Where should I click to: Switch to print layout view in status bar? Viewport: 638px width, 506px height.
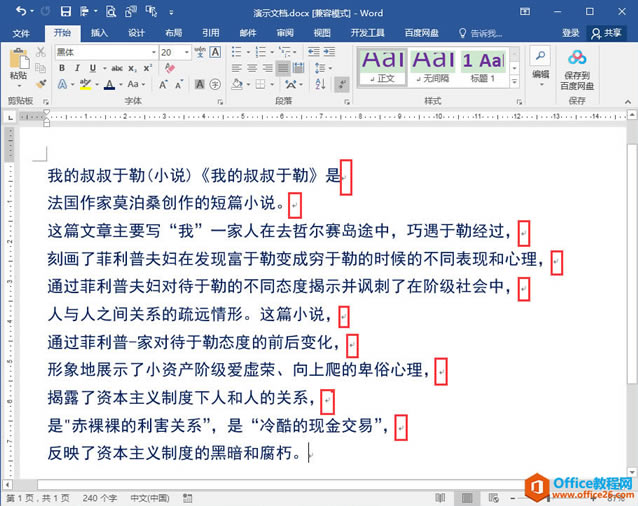pos(467,498)
